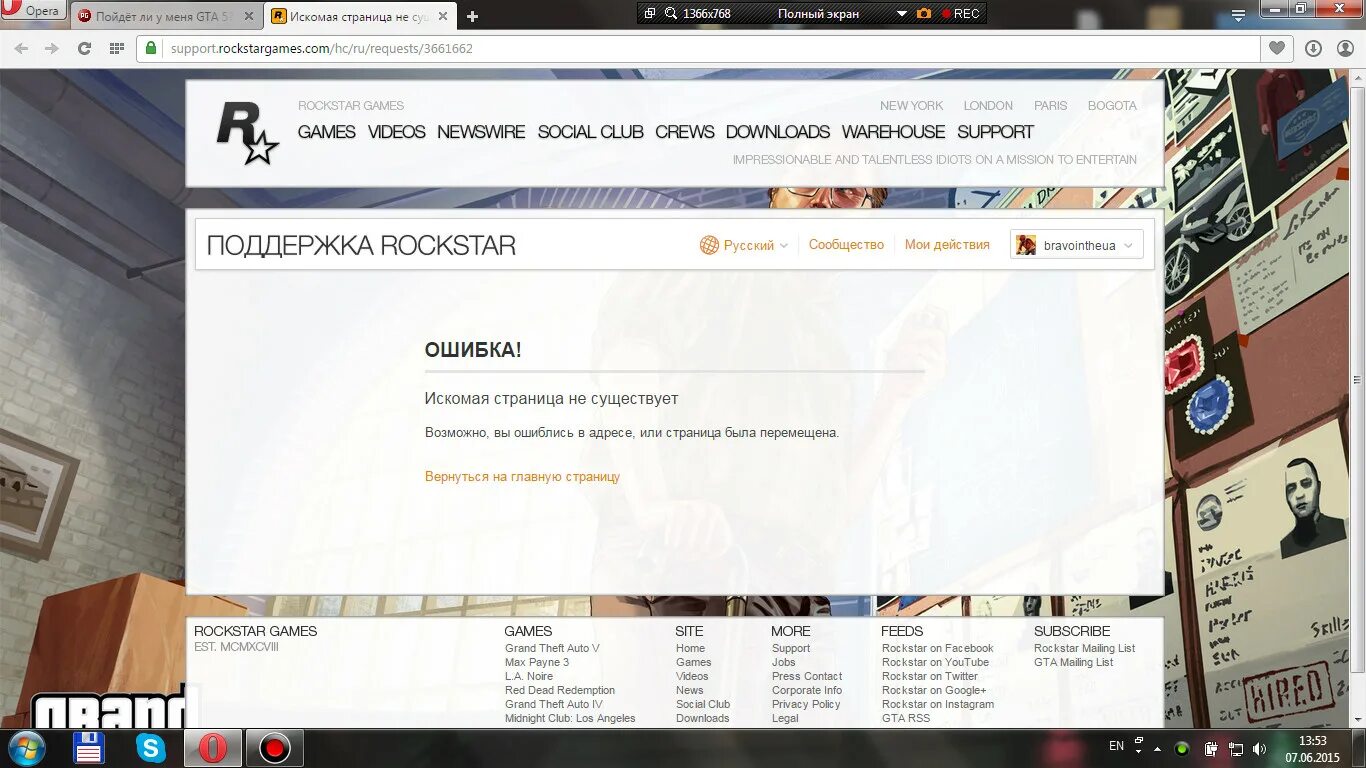Screen dimensions: 1366x768
Task: Click the Rockstar Games R-star logo
Action: click(x=247, y=135)
